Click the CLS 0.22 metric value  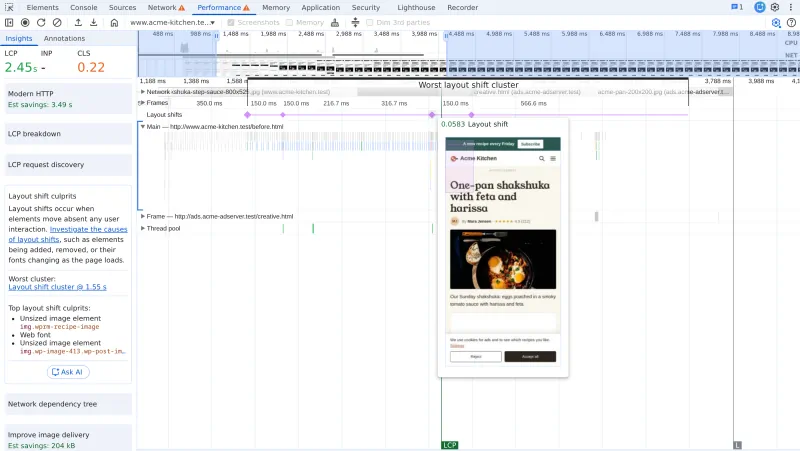tap(91, 67)
